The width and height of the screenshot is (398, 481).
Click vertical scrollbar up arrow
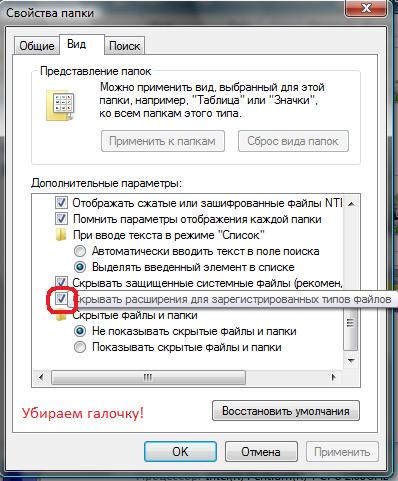click(351, 204)
